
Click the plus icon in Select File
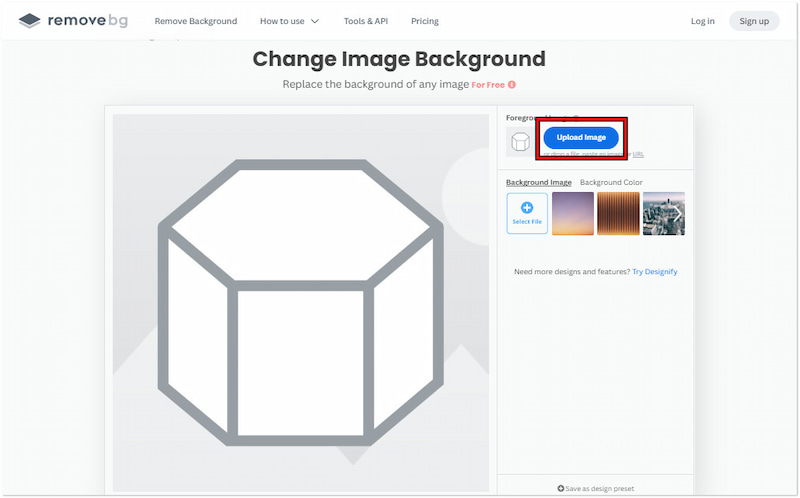[x=527, y=208]
